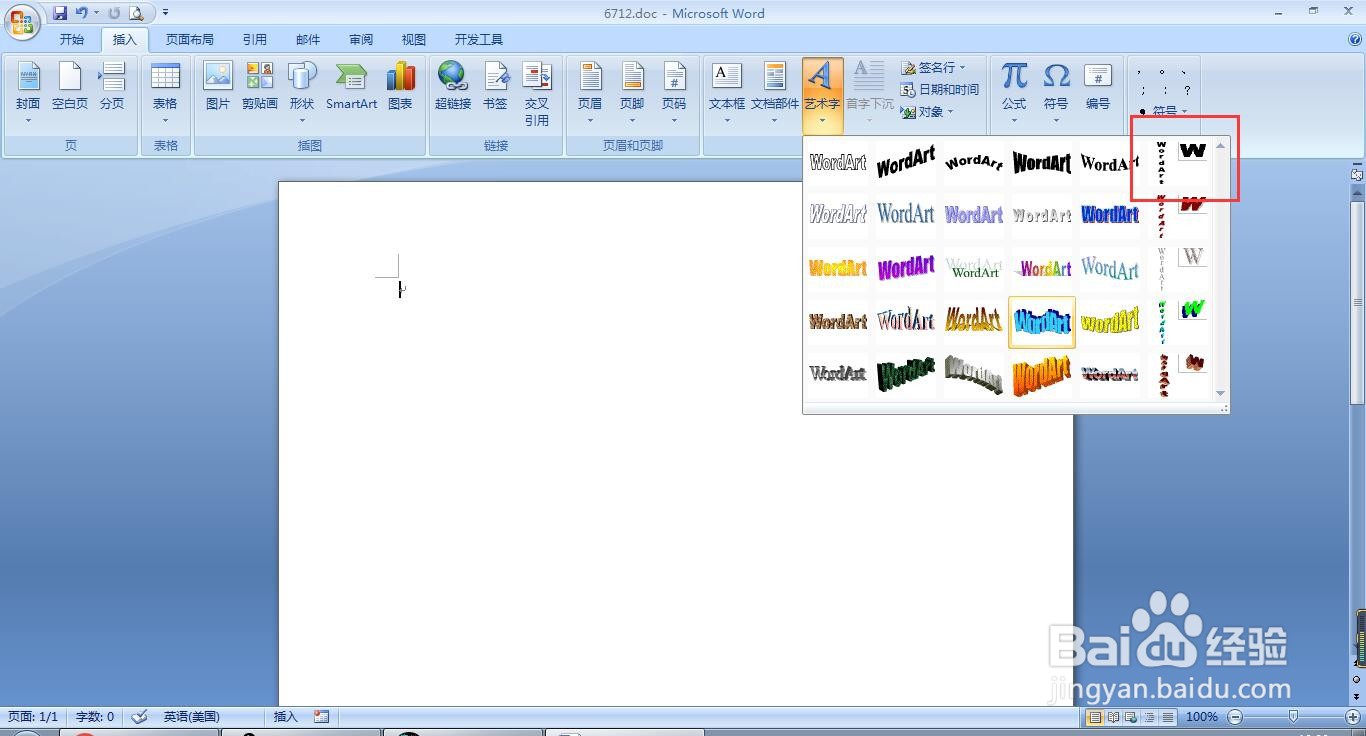This screenshot has width=1366, height=736.
Task: Insert a cover page (封面)
Action: click(28, 93)
